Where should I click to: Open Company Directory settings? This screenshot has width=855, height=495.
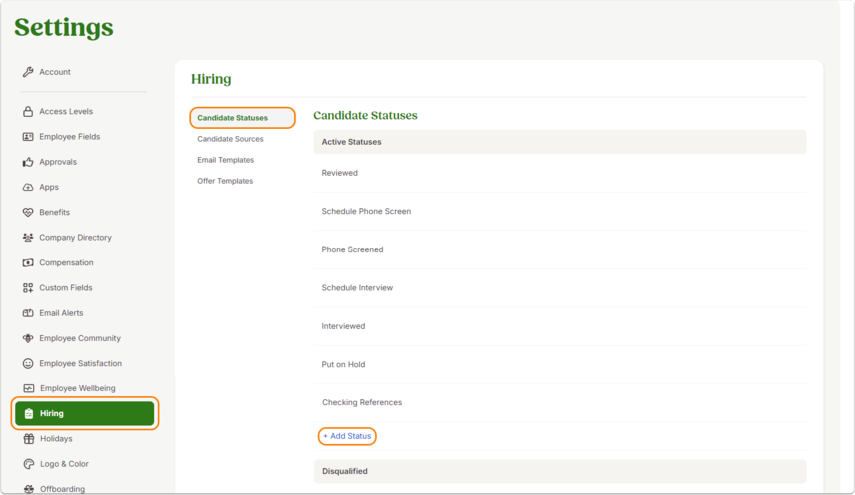pyautogui.click(x=75, y=238)
